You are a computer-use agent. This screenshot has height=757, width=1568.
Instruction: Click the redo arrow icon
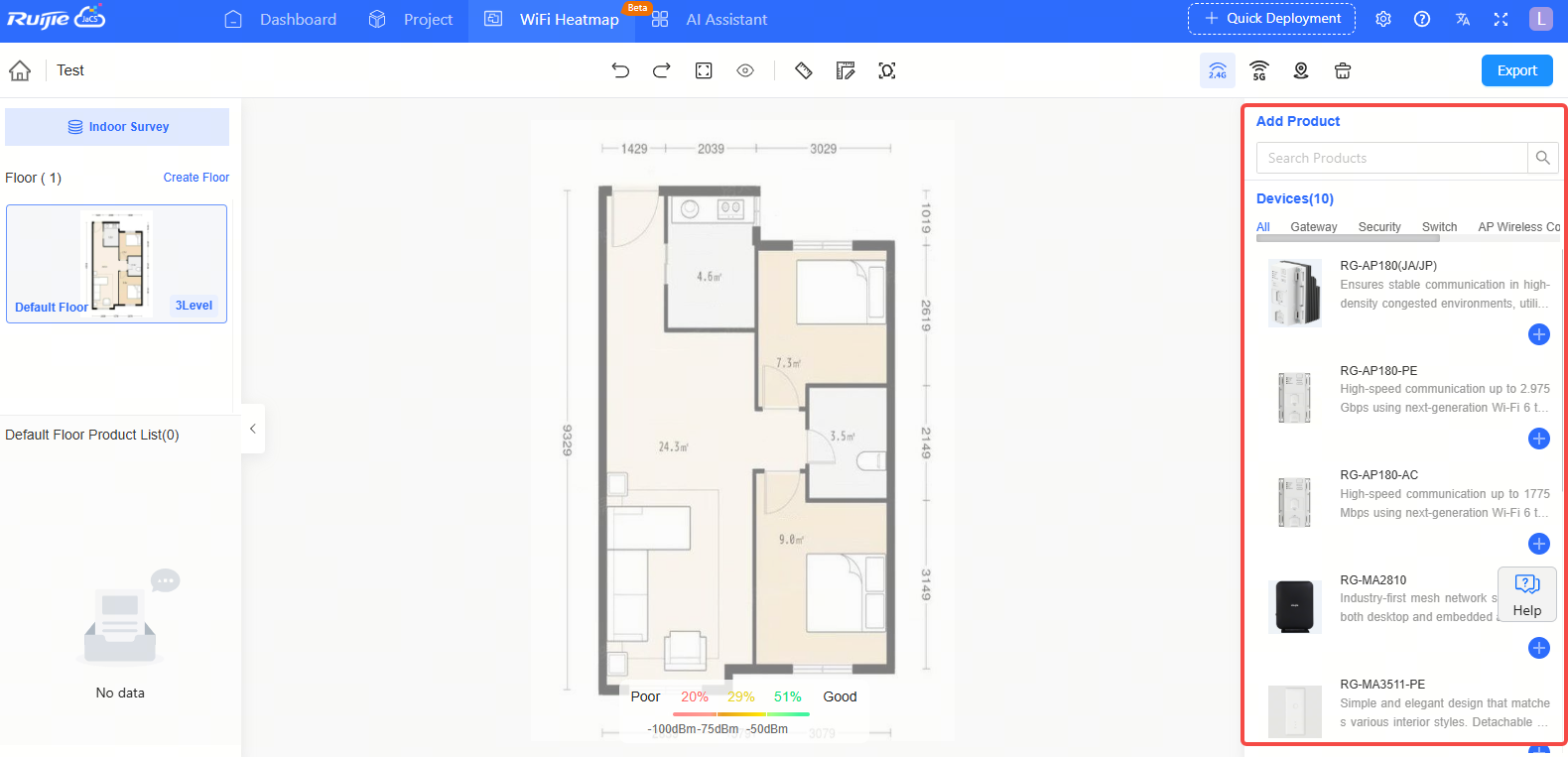pos(662,70)
